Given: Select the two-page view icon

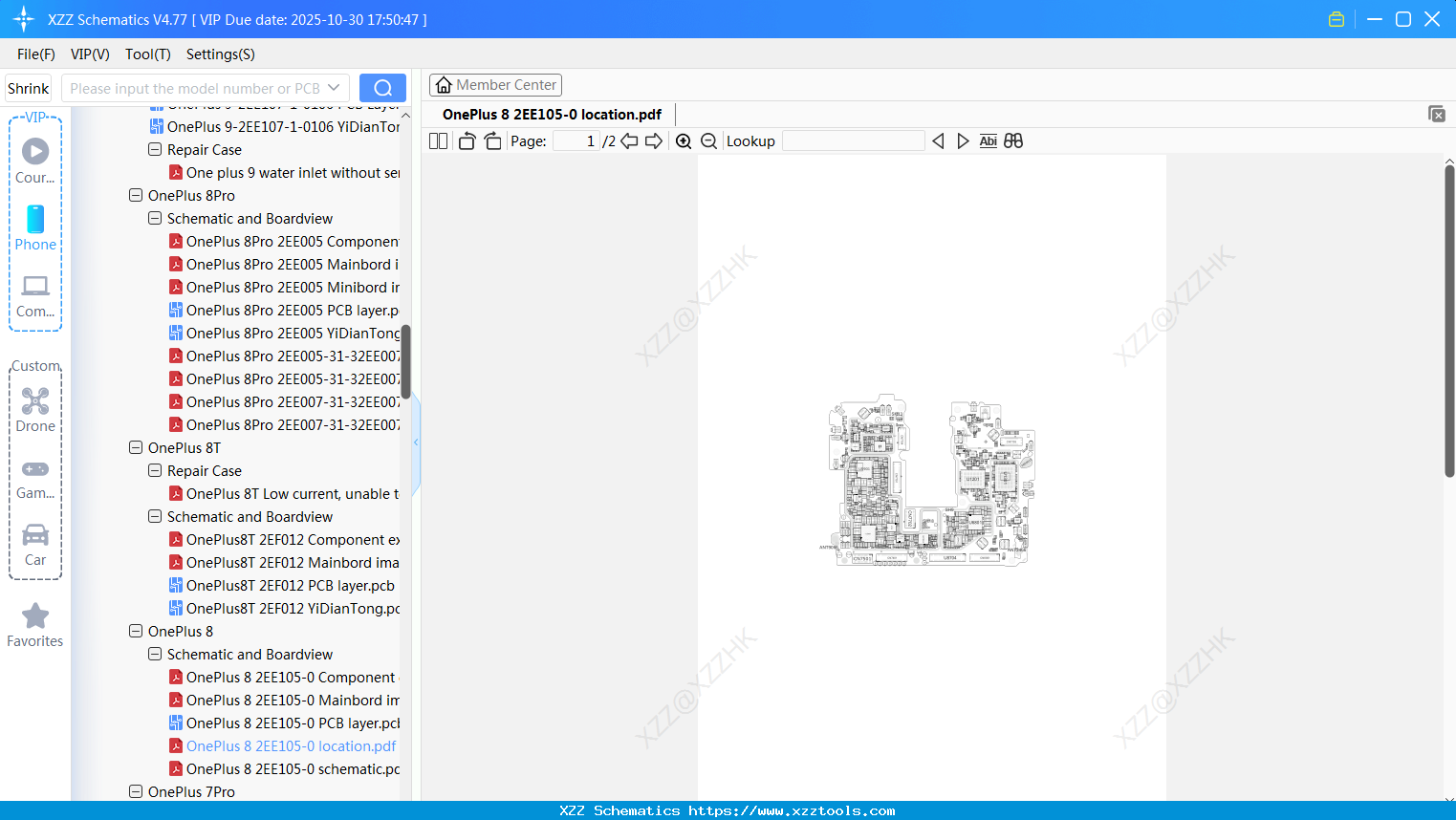Looking at the screenshot, I should 438,140.
